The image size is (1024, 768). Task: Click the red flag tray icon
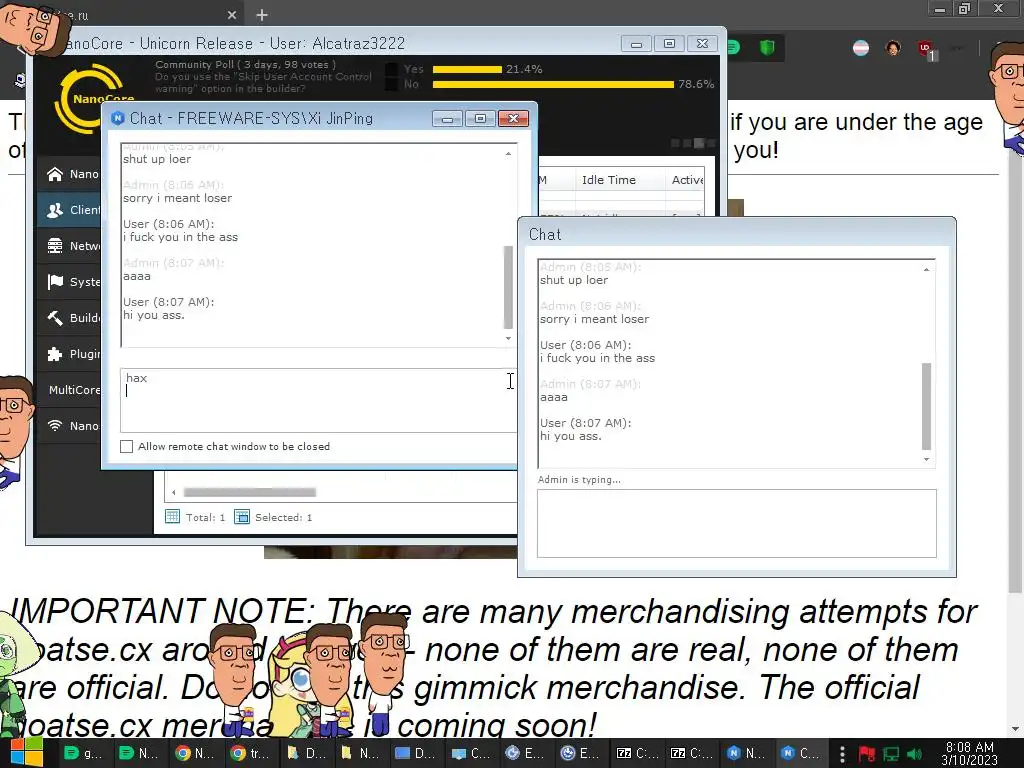pyautogui.click(x=867, y=754)
